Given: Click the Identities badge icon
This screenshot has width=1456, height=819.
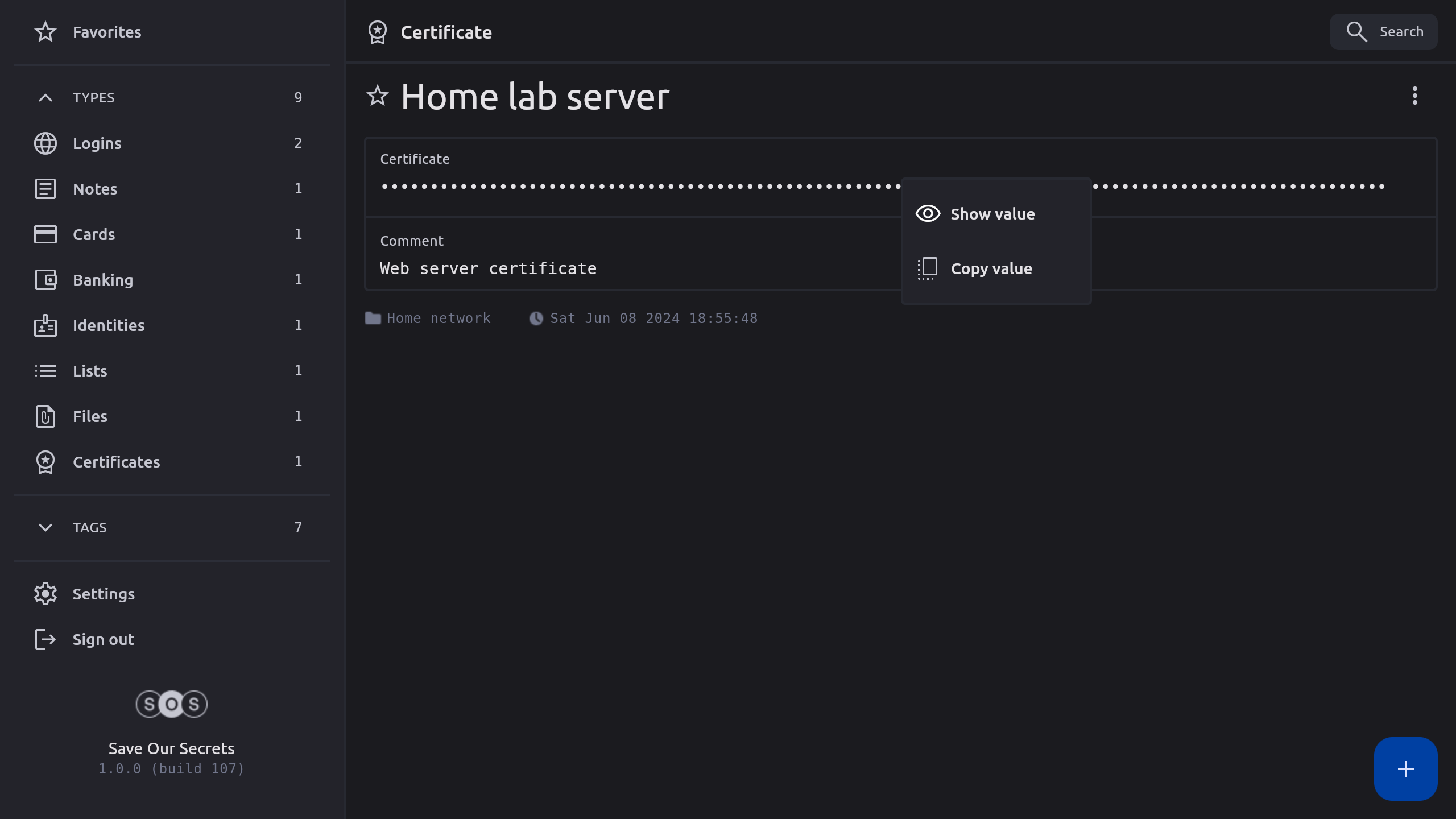Looking at the screenshot, I should click(x=45, y=325).
